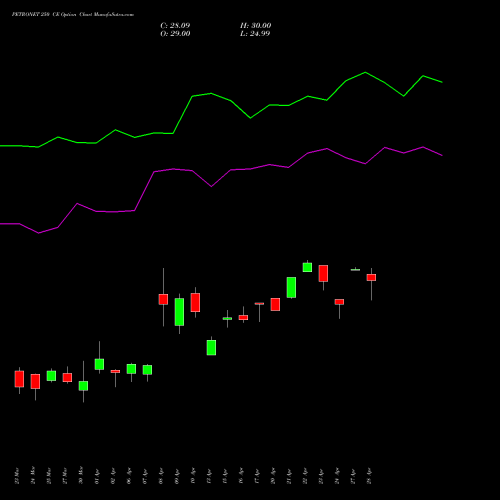The image size is (500, 500).
Task: Click the 28 Apr date label
Action: coord(369,476)
